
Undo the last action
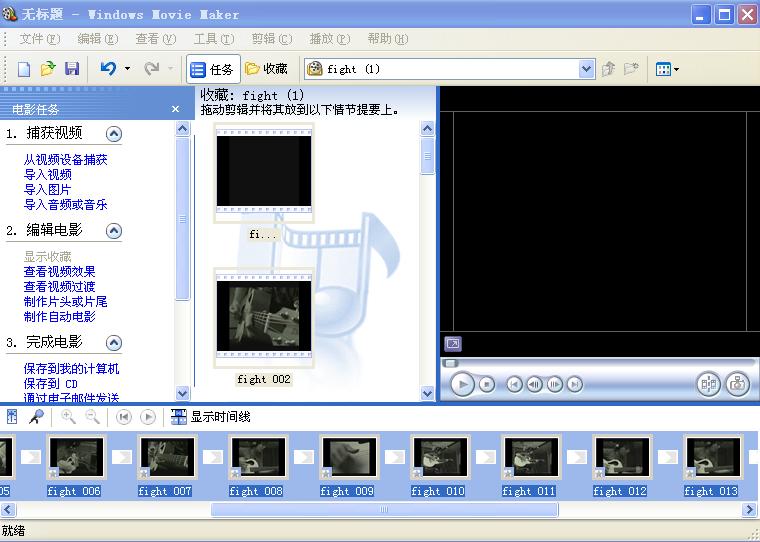coord(108,69)
